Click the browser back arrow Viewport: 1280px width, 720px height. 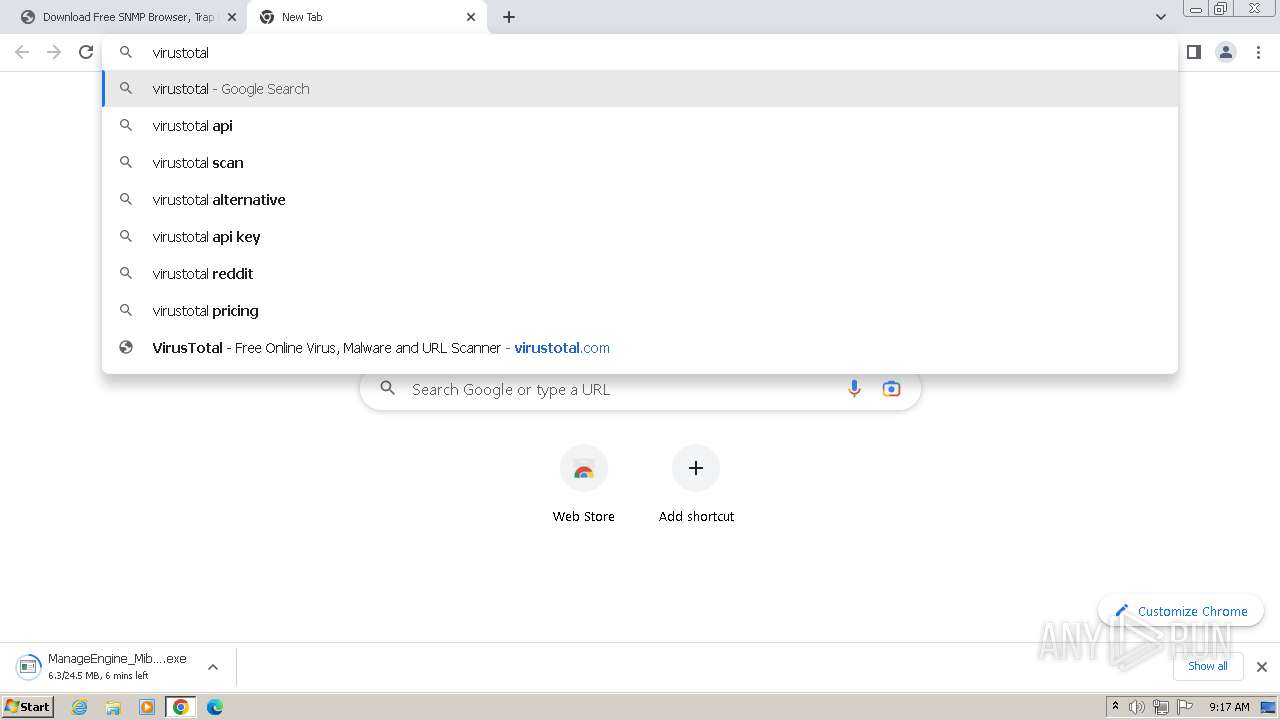(22, 52)
